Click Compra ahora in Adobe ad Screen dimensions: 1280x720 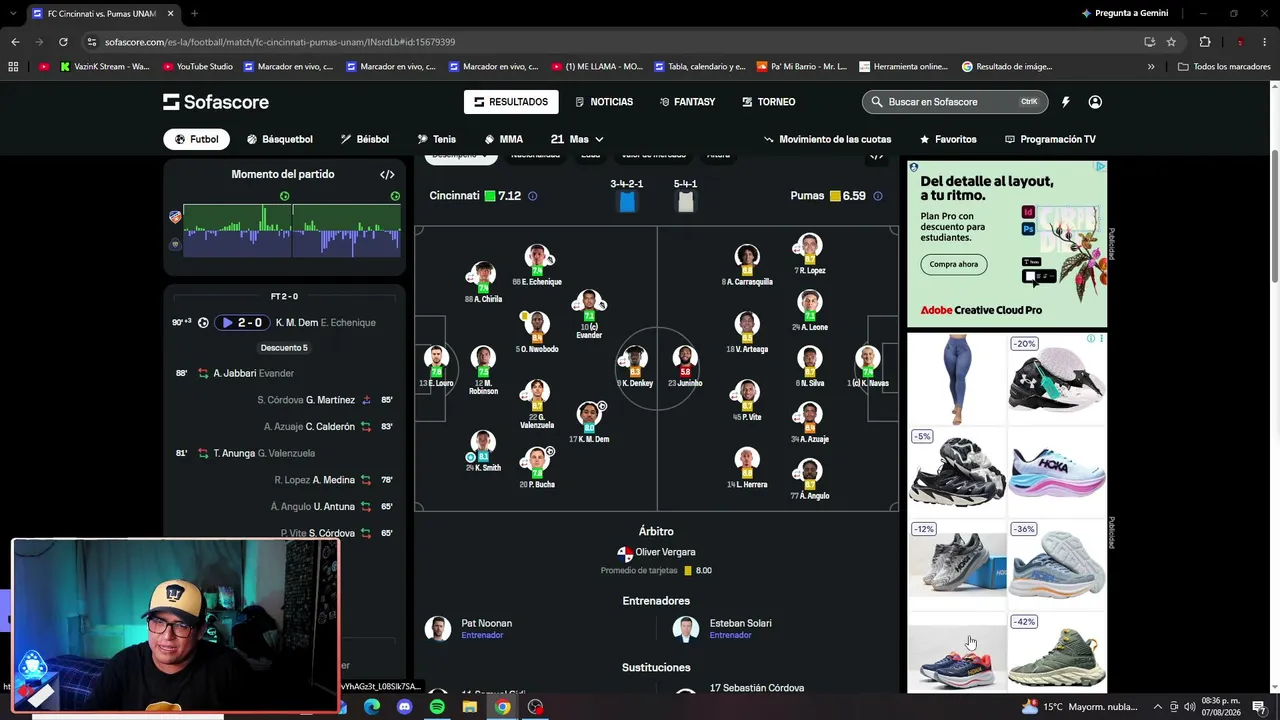954,264
